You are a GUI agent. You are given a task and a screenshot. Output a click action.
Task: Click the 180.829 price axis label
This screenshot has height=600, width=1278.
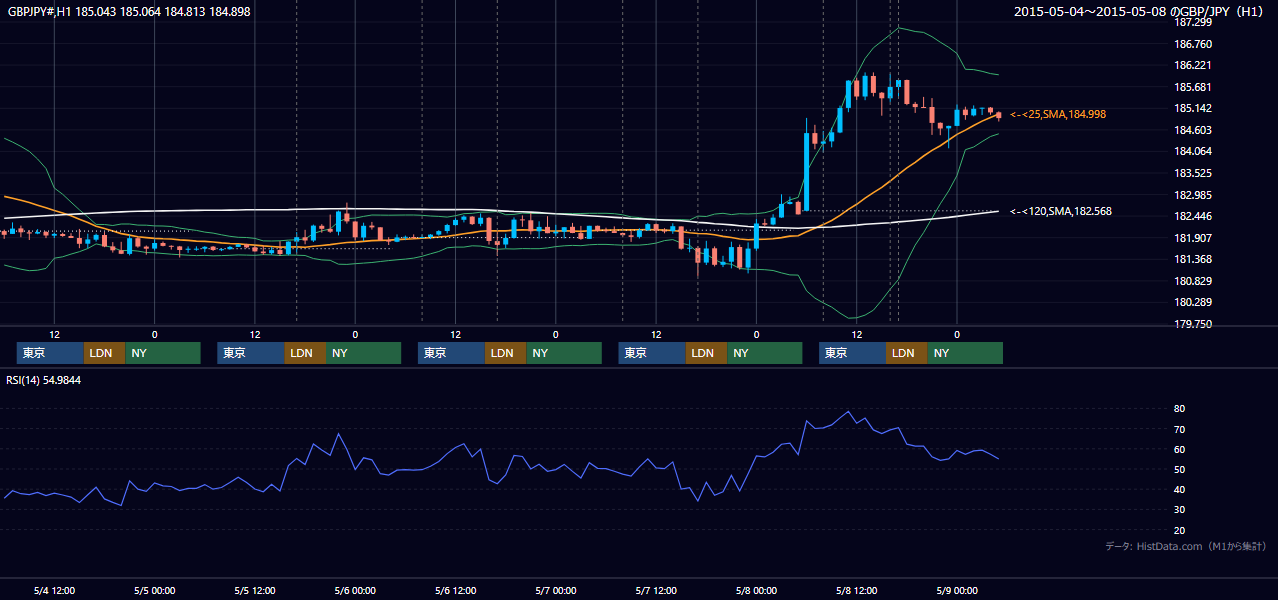pyautogui.click(x=1193, y=281)
